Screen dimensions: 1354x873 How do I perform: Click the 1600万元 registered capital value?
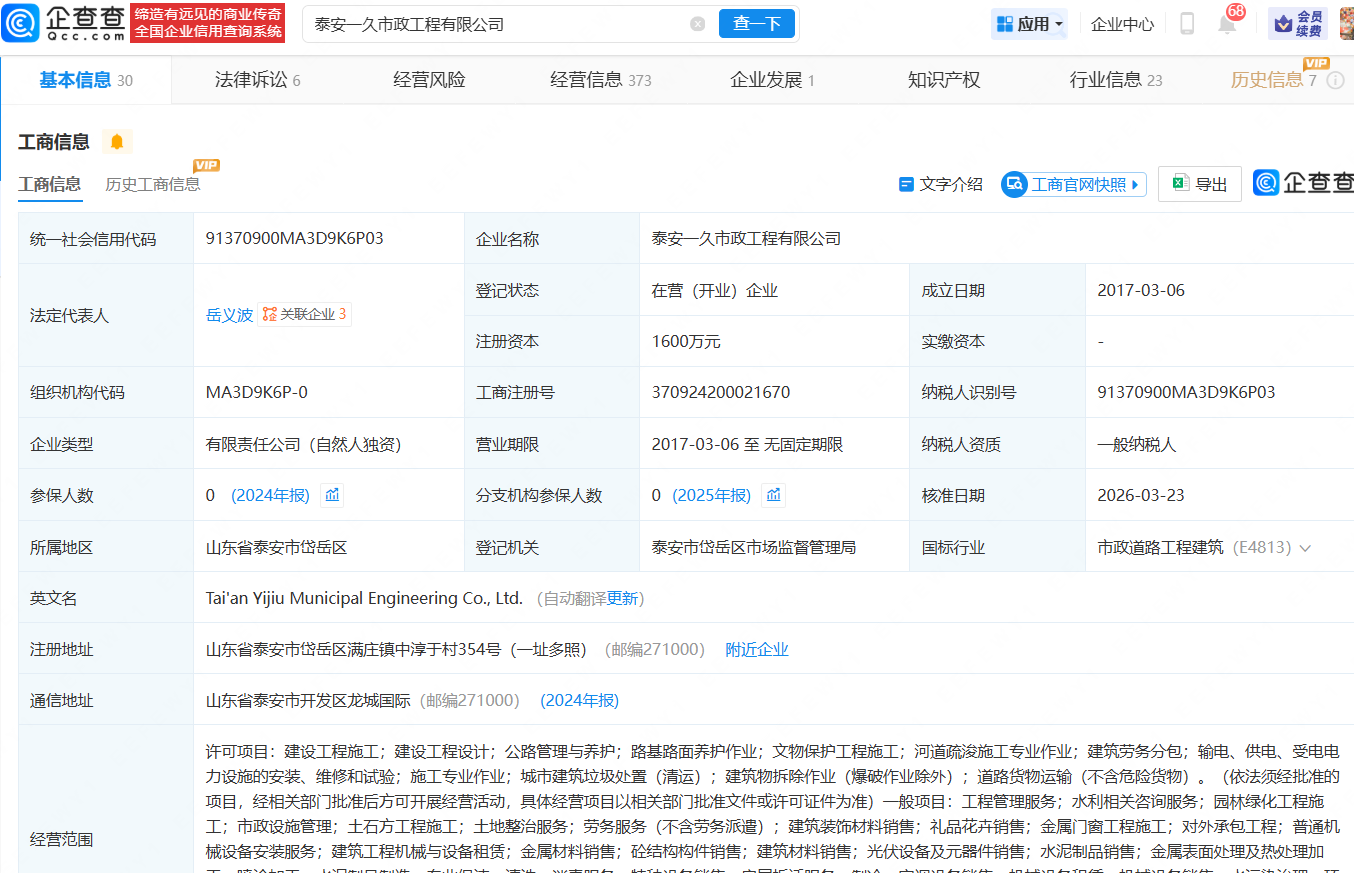[686, 341]
